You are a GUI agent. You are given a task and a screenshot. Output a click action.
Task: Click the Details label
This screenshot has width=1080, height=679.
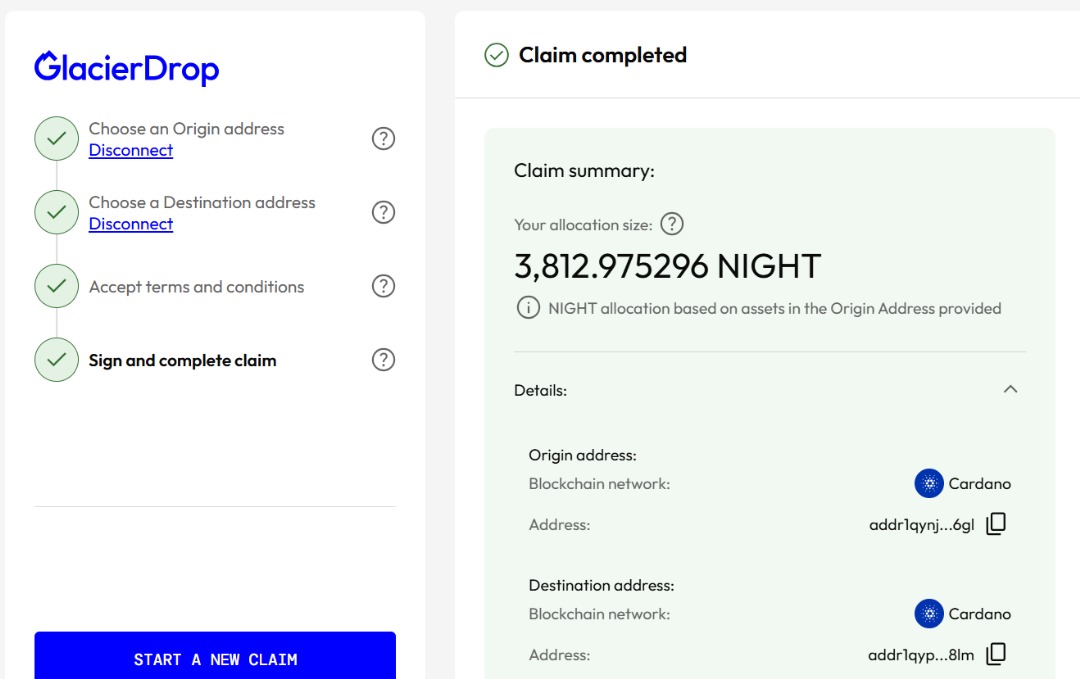point(541,390)
